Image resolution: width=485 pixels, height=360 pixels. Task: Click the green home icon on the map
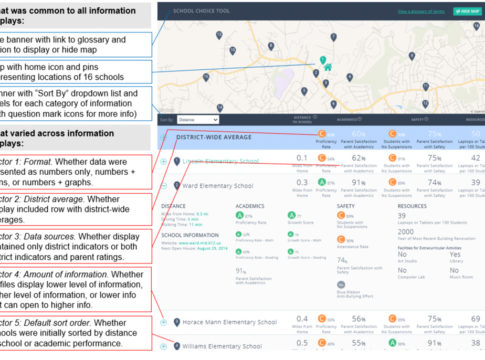click(328, 67)
